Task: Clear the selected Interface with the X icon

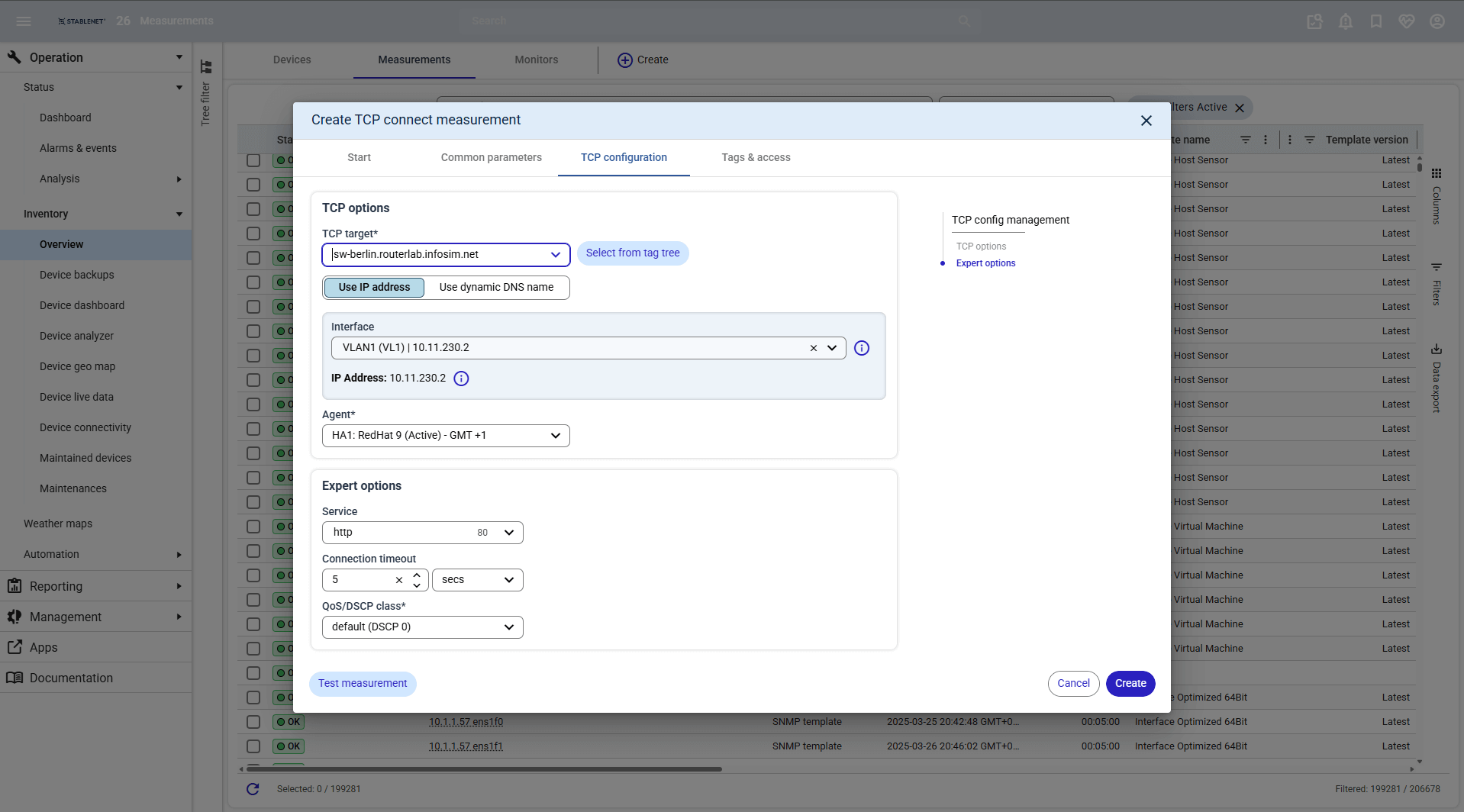Action: click(x=813, y=348)
